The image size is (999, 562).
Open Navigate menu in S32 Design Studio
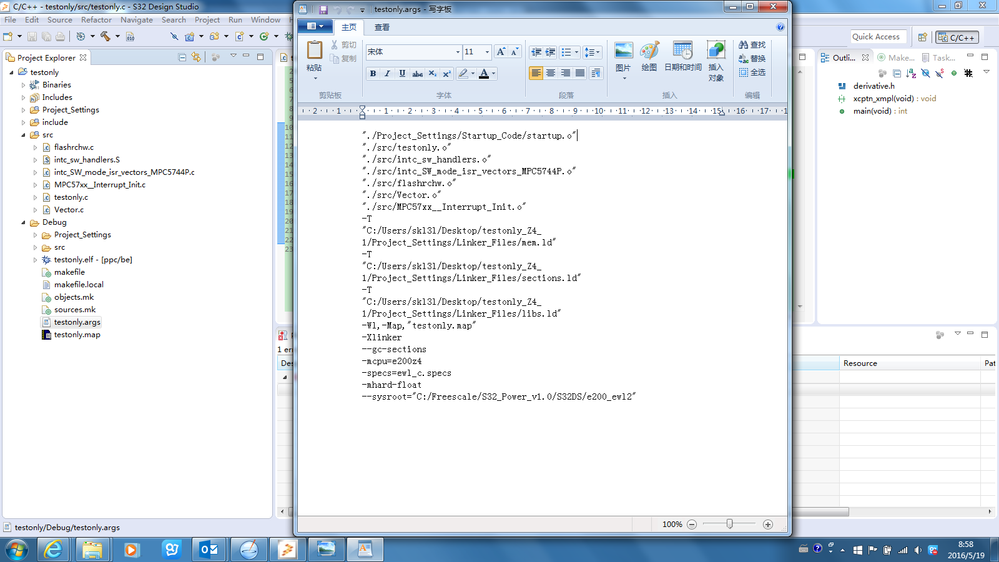point(136,20)
